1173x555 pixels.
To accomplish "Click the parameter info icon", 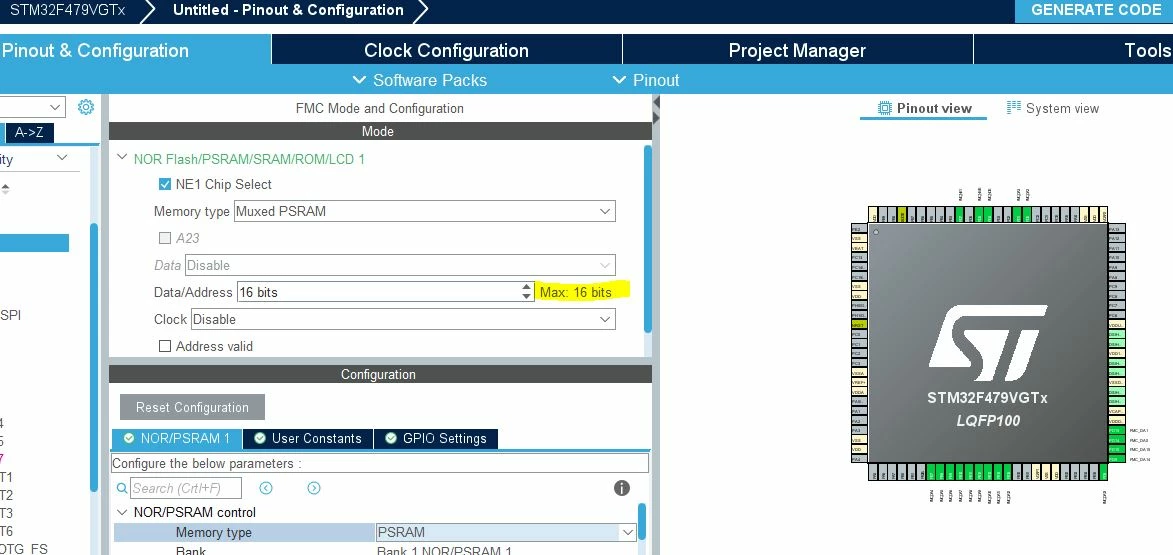I will click(x=622, y=488).
